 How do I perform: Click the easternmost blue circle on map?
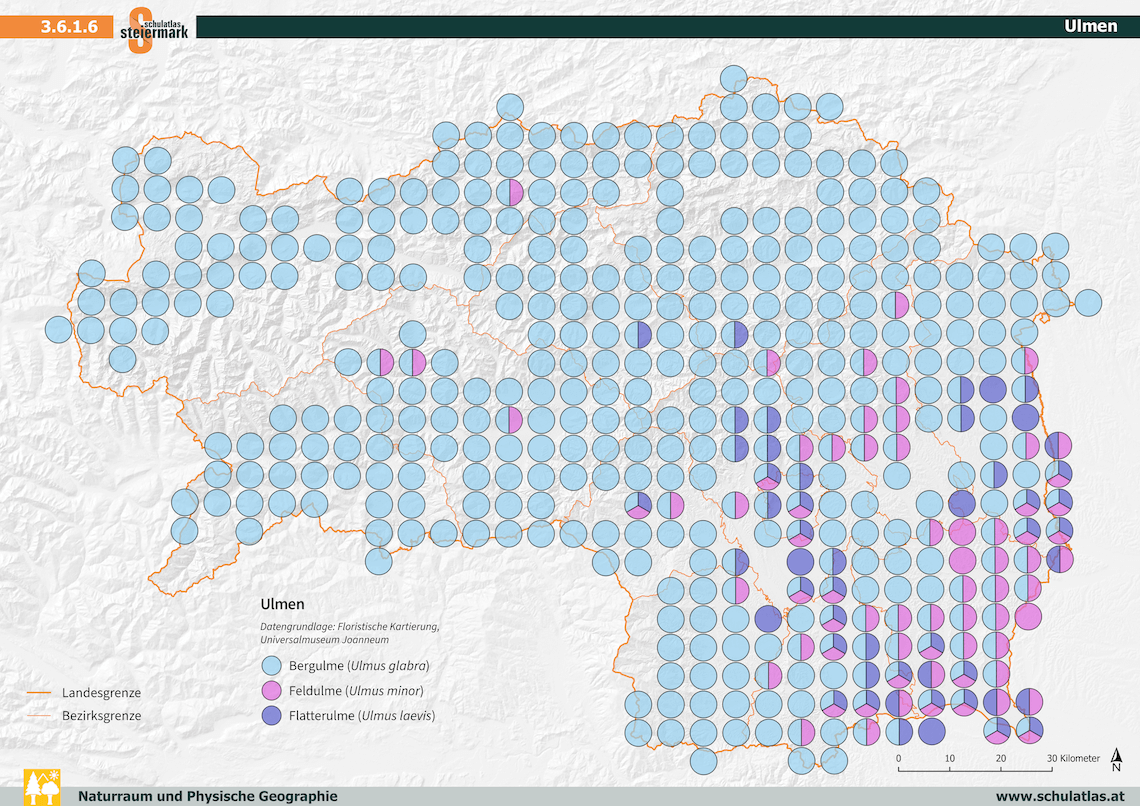1087,302
